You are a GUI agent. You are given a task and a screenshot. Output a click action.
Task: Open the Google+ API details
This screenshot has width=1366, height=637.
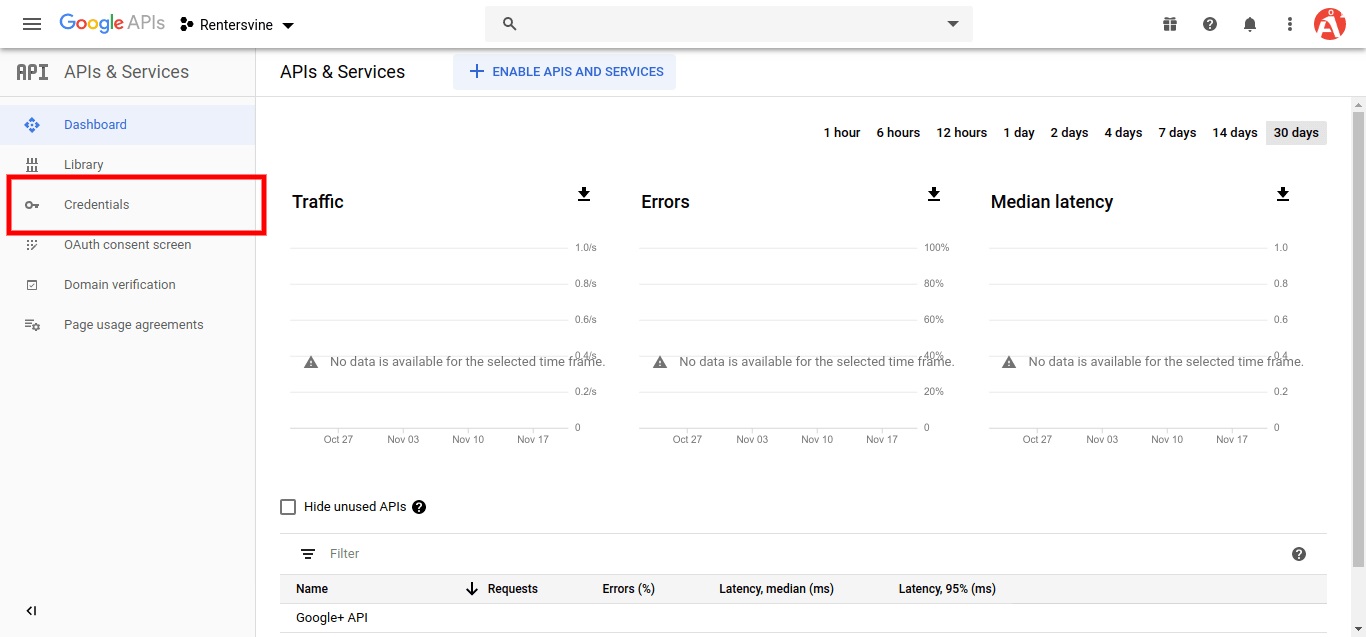coord(331,617)
